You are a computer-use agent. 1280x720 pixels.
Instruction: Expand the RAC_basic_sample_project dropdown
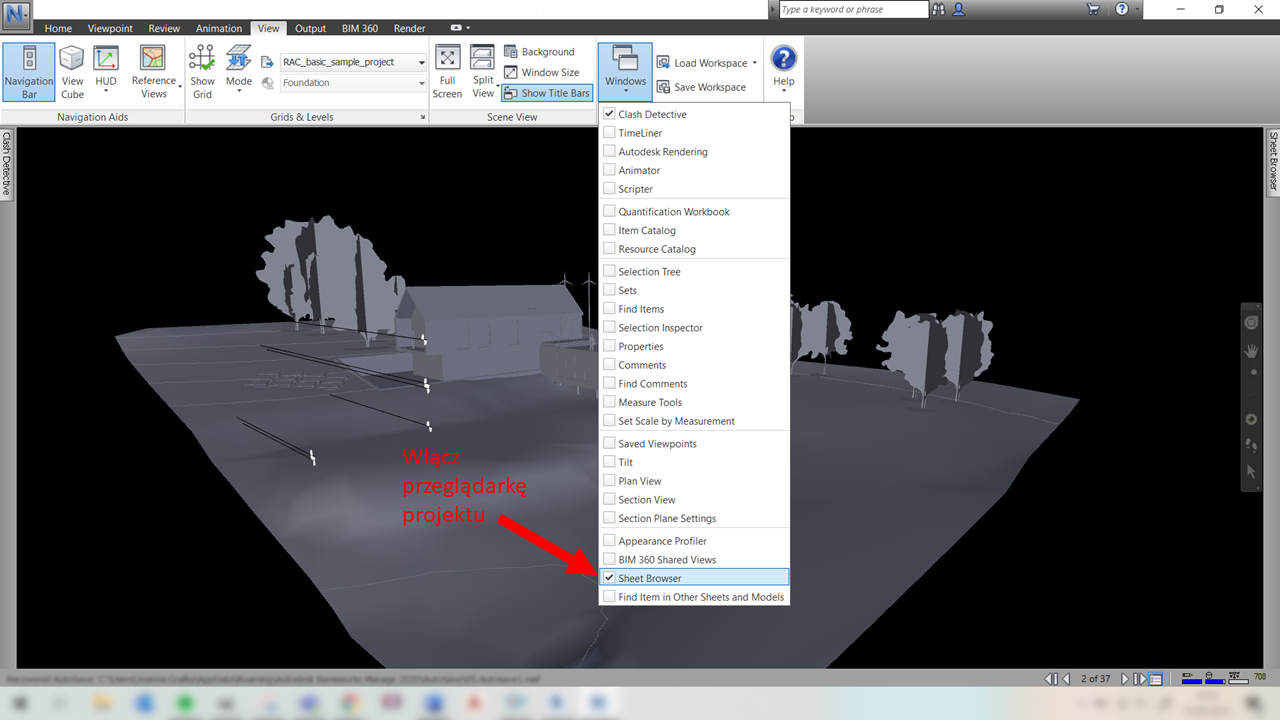[x=421, y=62]
